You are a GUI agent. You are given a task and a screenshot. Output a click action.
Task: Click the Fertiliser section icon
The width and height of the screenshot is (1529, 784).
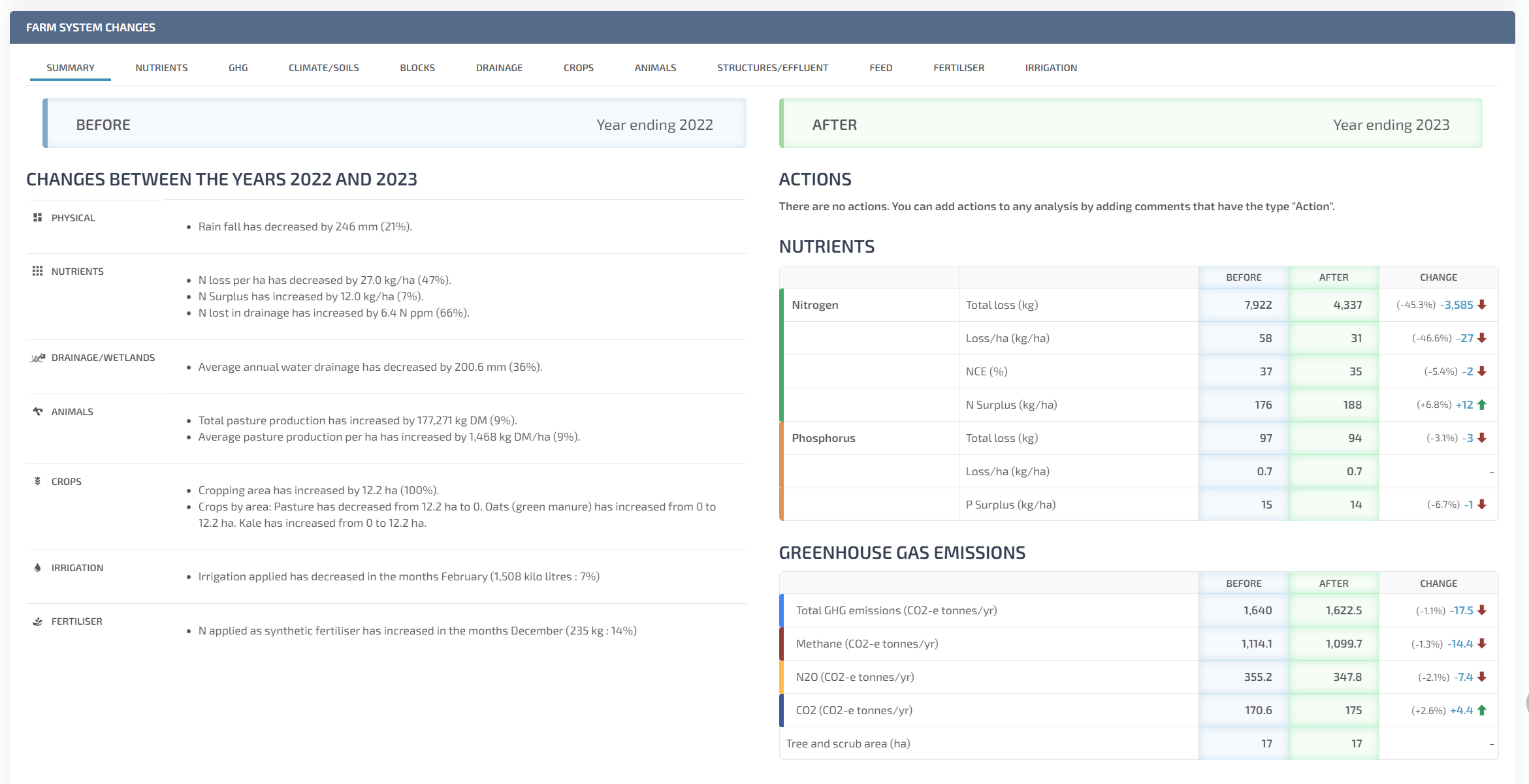pyautogui.click(x=37, y=621)
